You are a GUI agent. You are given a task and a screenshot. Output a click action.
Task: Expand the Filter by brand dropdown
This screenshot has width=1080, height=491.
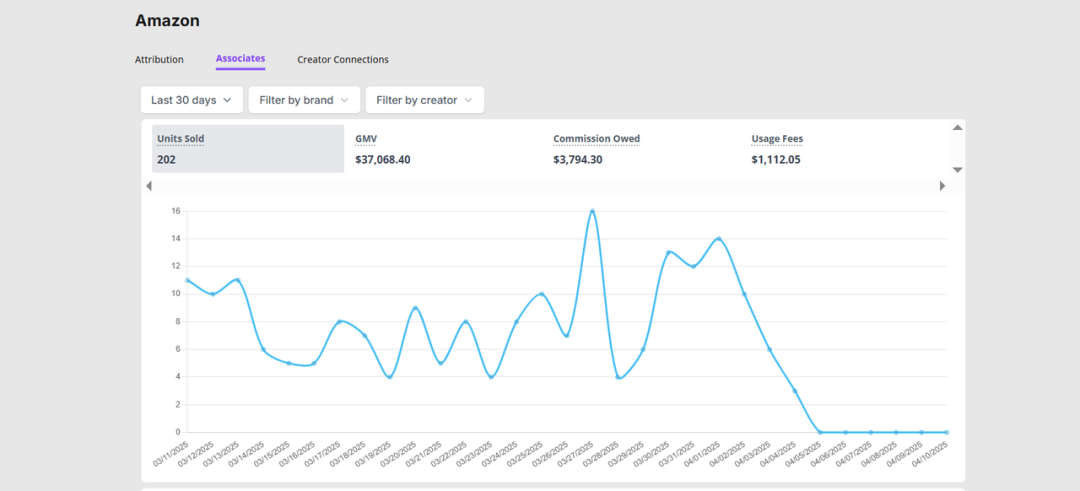point(304,100)
